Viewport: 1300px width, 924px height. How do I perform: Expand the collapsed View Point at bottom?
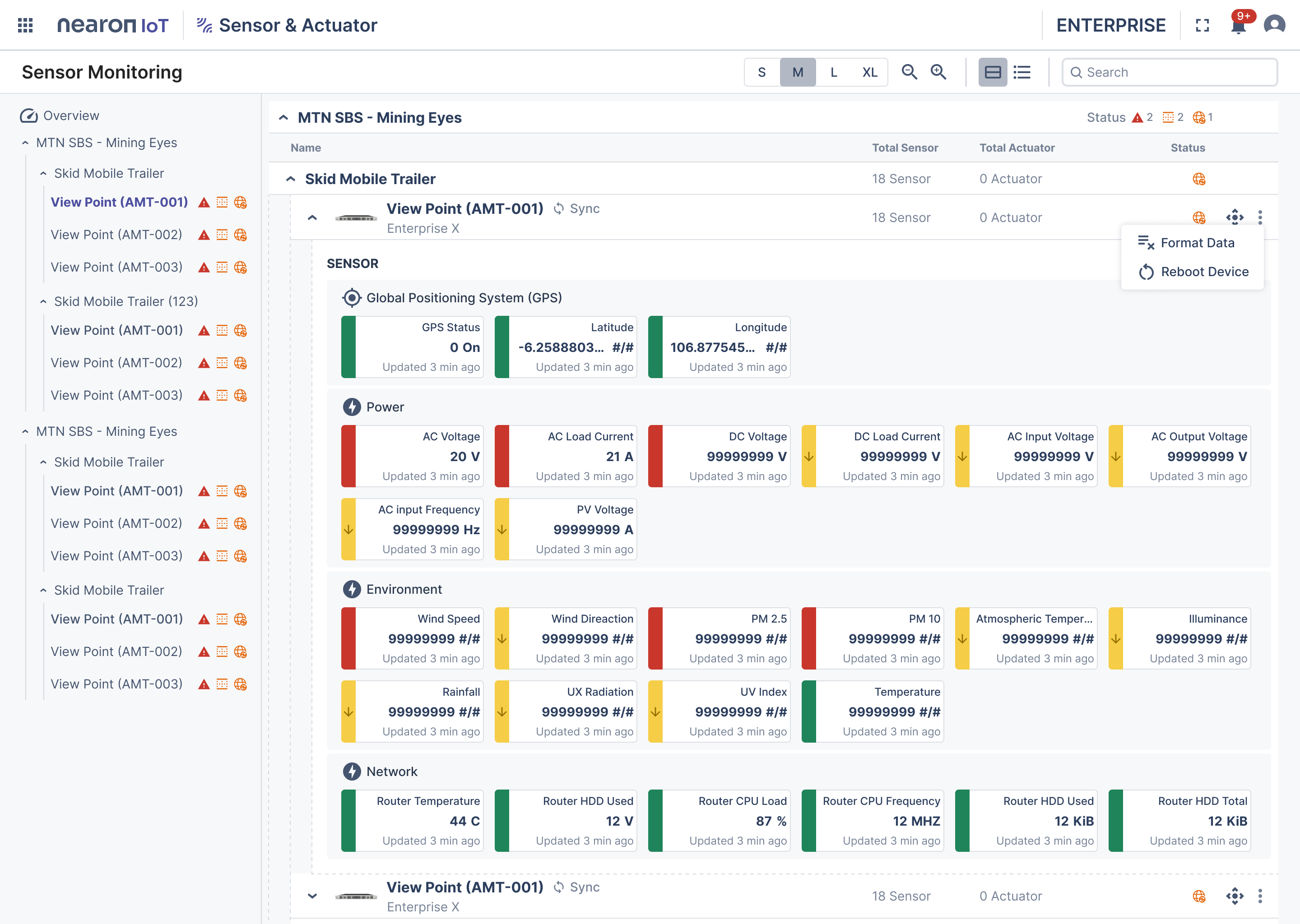[312, 896]
